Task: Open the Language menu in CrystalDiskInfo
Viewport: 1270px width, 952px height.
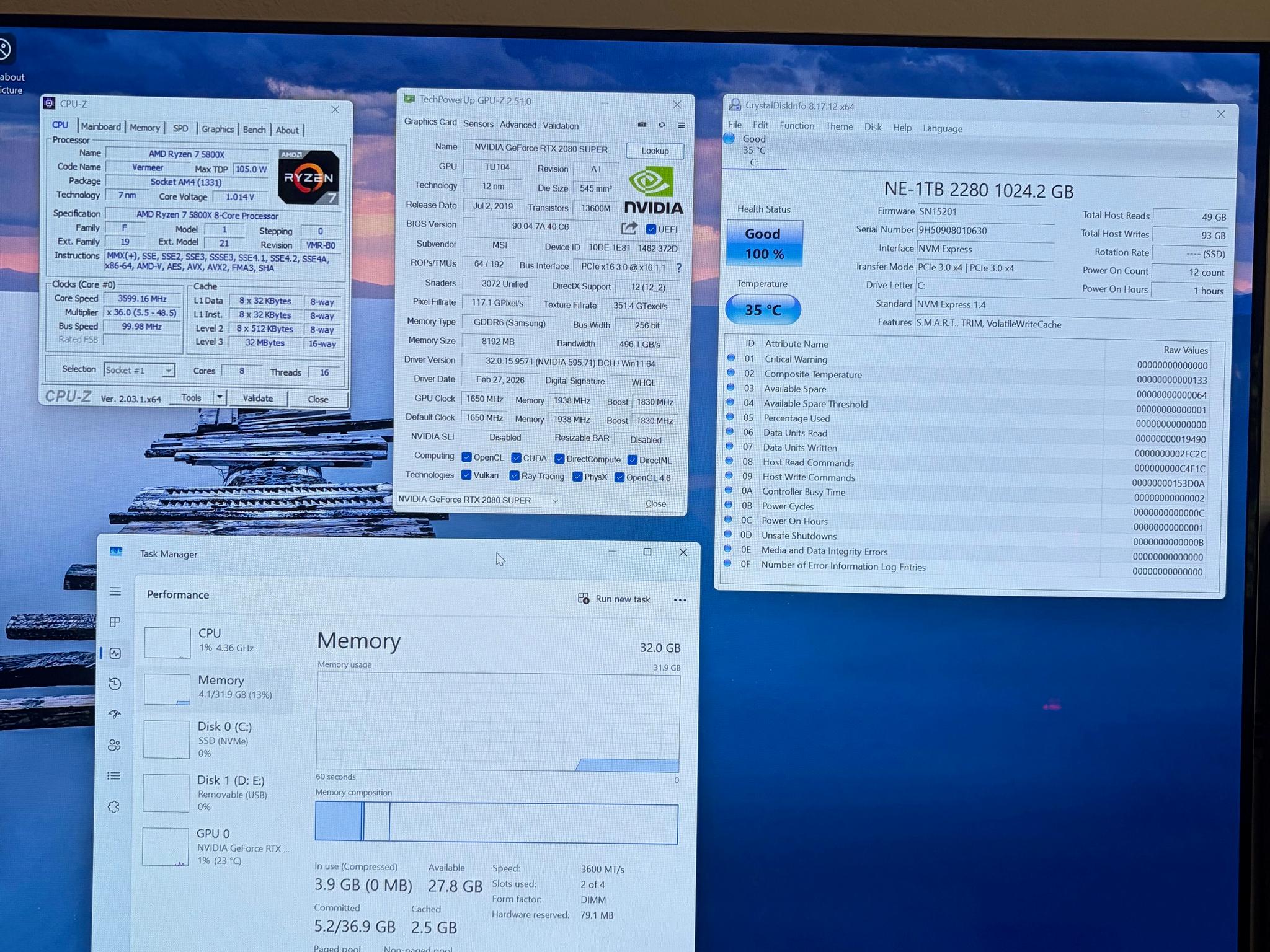Action: (943, 128)
